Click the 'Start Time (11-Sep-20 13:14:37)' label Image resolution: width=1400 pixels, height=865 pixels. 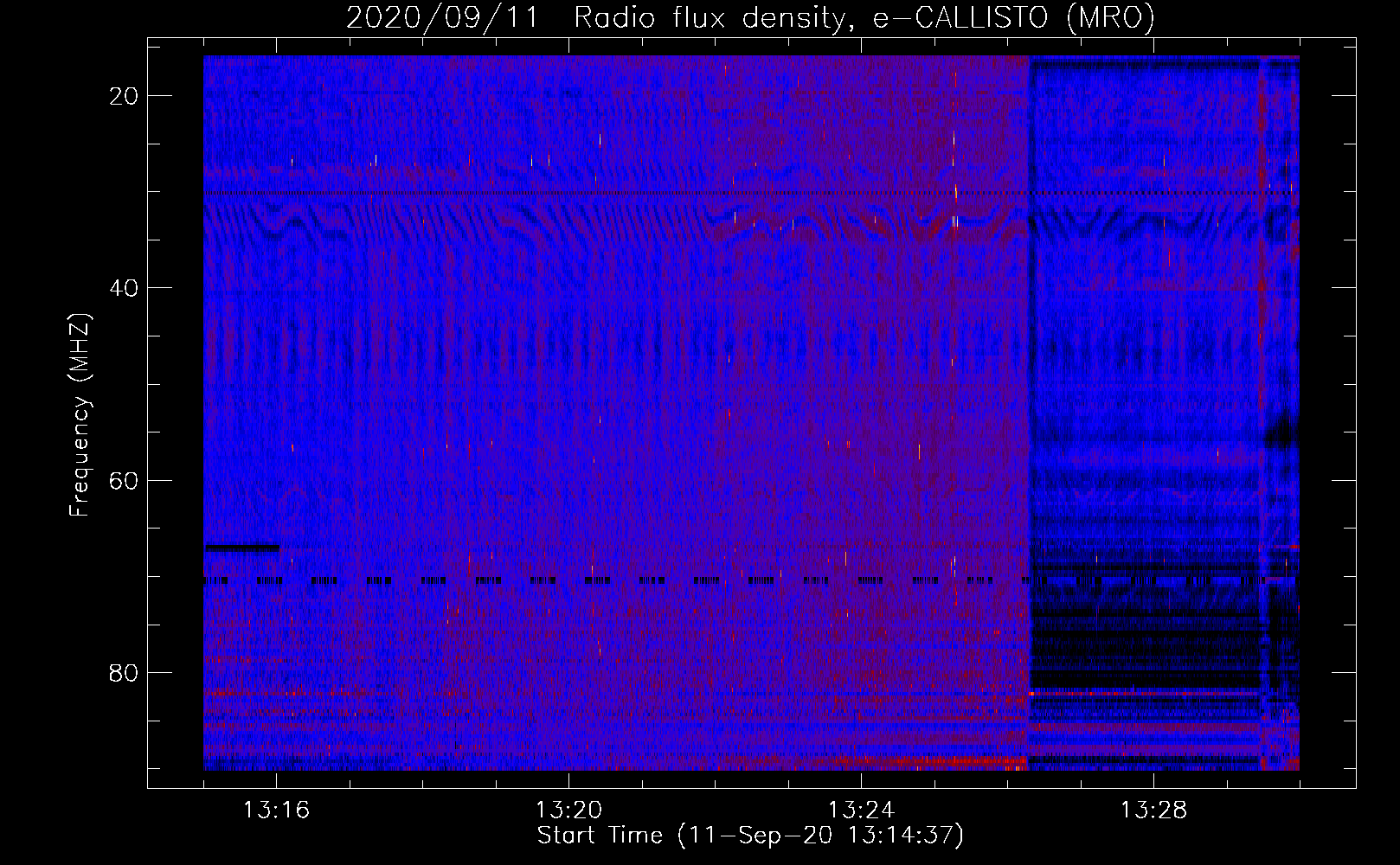750,836
